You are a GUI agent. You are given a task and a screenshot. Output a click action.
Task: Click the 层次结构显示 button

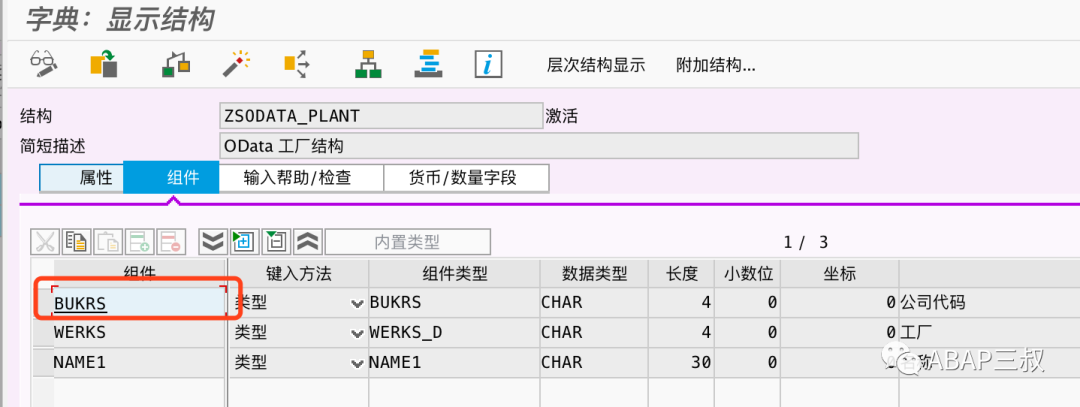tap(596, 65)
